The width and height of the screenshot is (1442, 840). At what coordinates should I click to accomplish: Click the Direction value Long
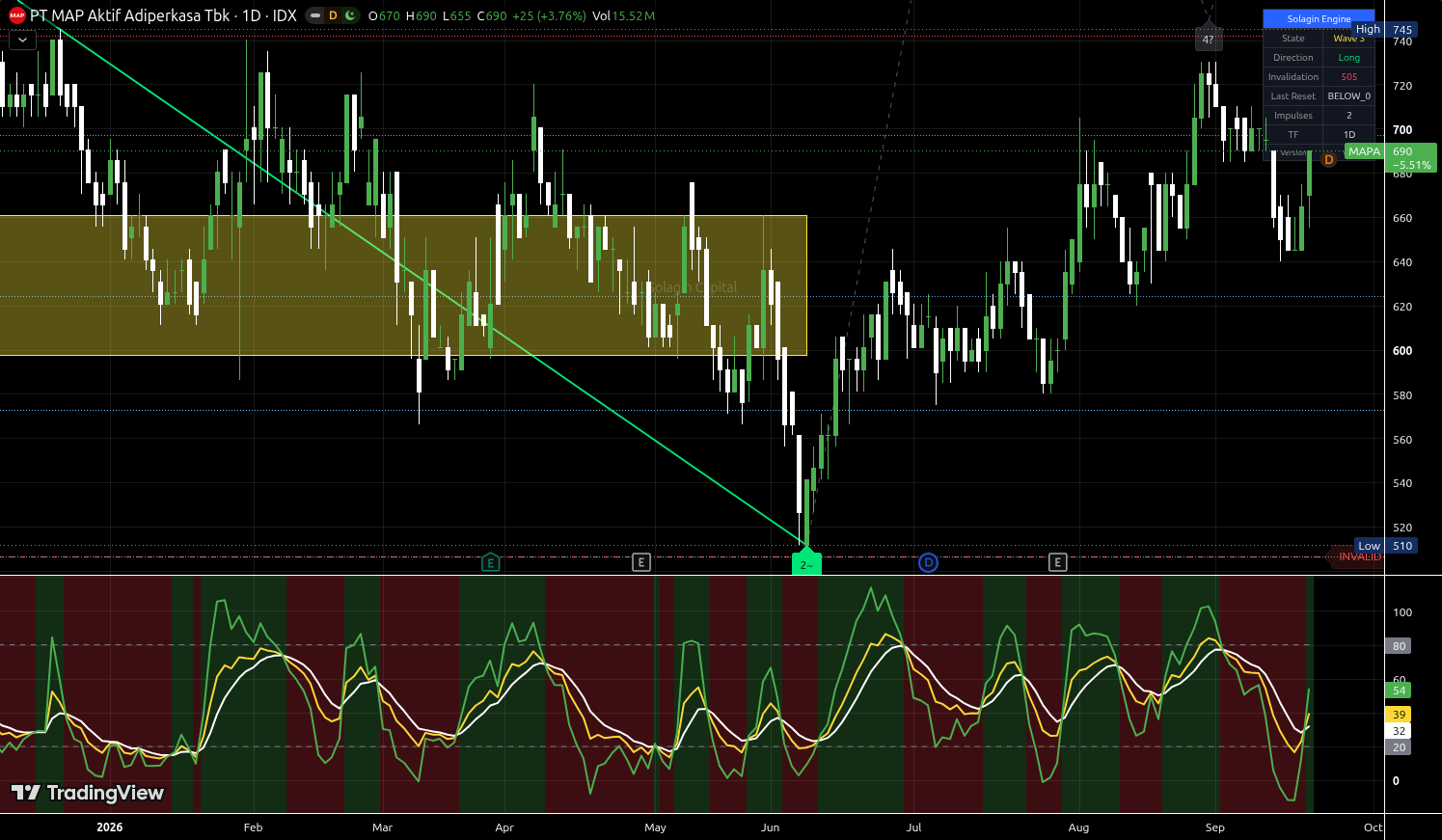tap(1348, 58)
